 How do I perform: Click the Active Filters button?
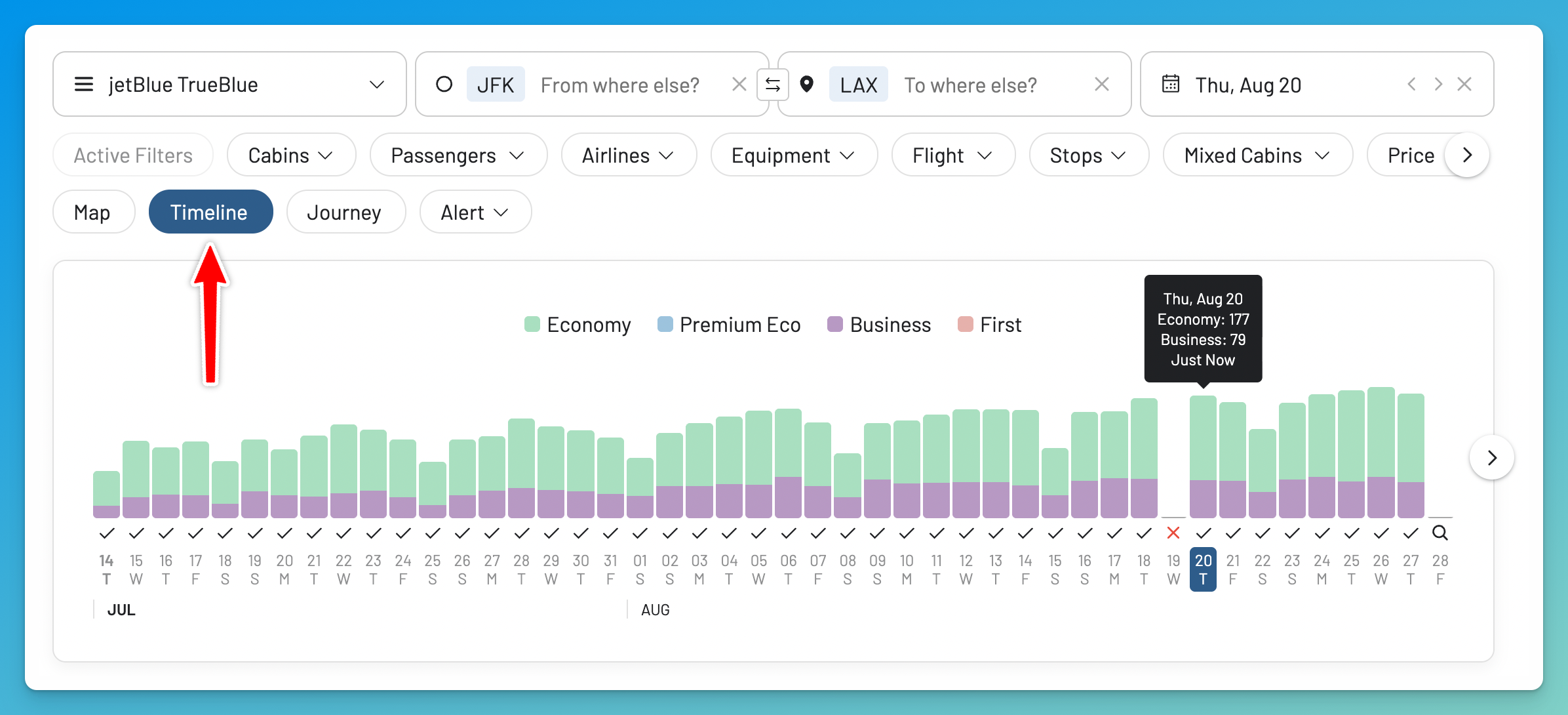(x=133, y=155)
